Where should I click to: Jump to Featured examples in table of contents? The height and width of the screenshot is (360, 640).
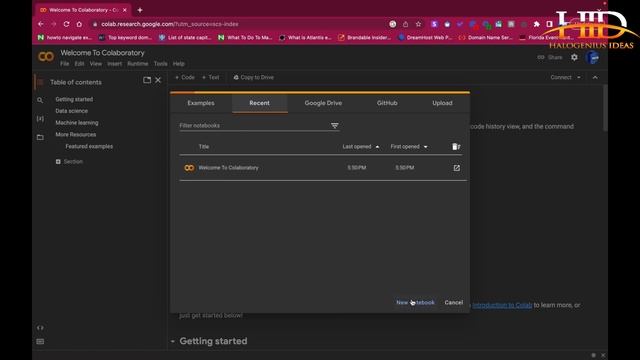click(x=89, y=147)
